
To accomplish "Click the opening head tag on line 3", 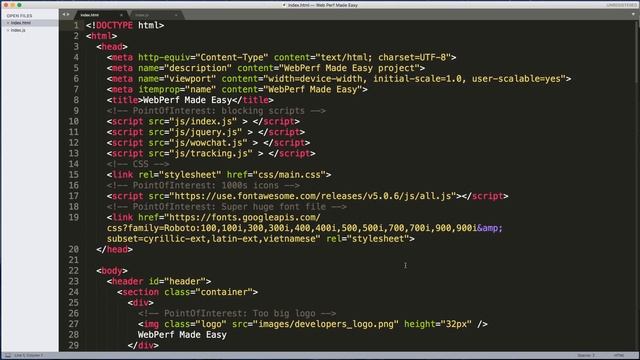I will point(112,47).
